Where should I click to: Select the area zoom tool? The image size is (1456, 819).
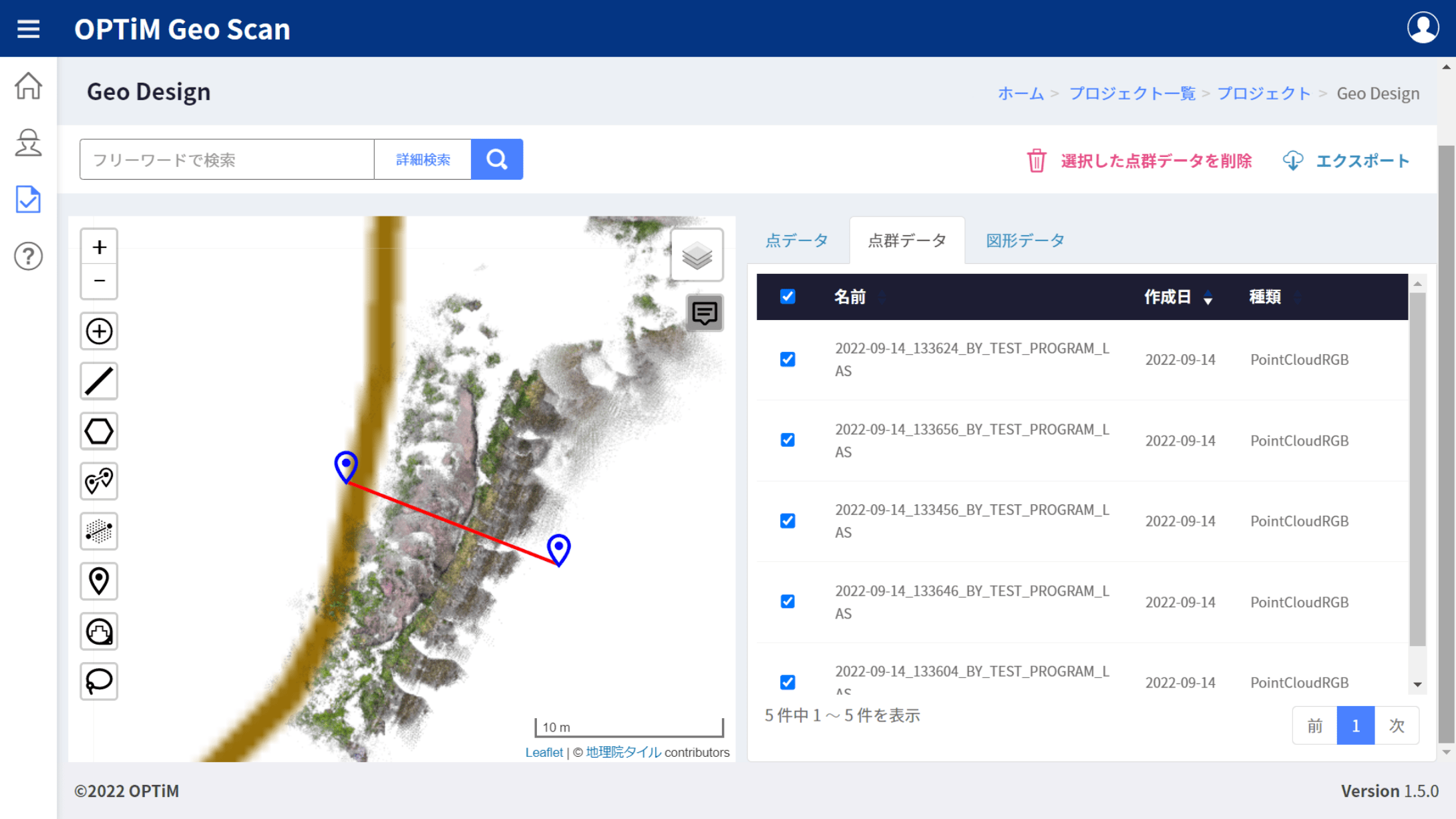point(99,331)
